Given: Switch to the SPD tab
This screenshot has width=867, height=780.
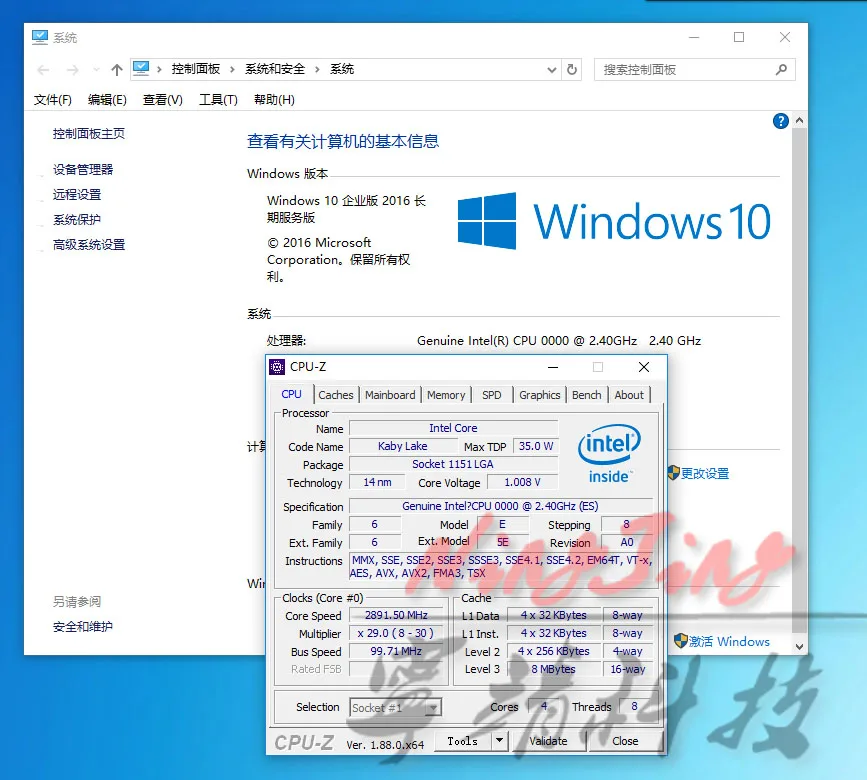Looking at the screenshot, I should point(492,395).
